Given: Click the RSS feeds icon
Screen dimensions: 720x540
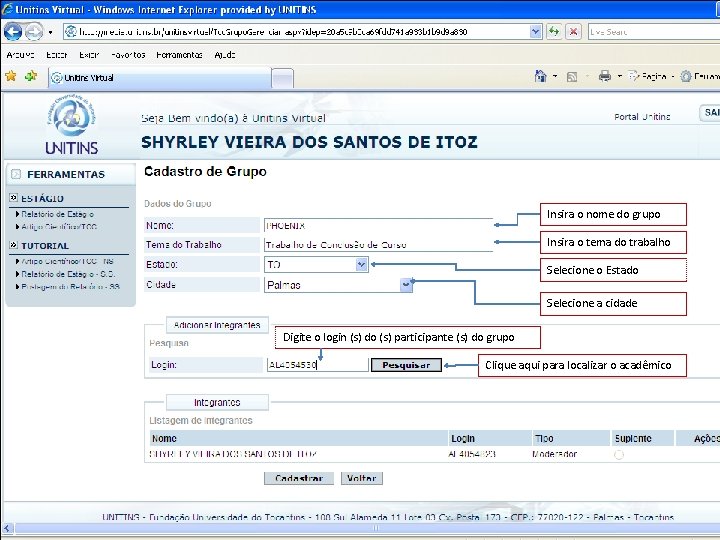Looking at the screenshot, I should click(x=572, y=77).
